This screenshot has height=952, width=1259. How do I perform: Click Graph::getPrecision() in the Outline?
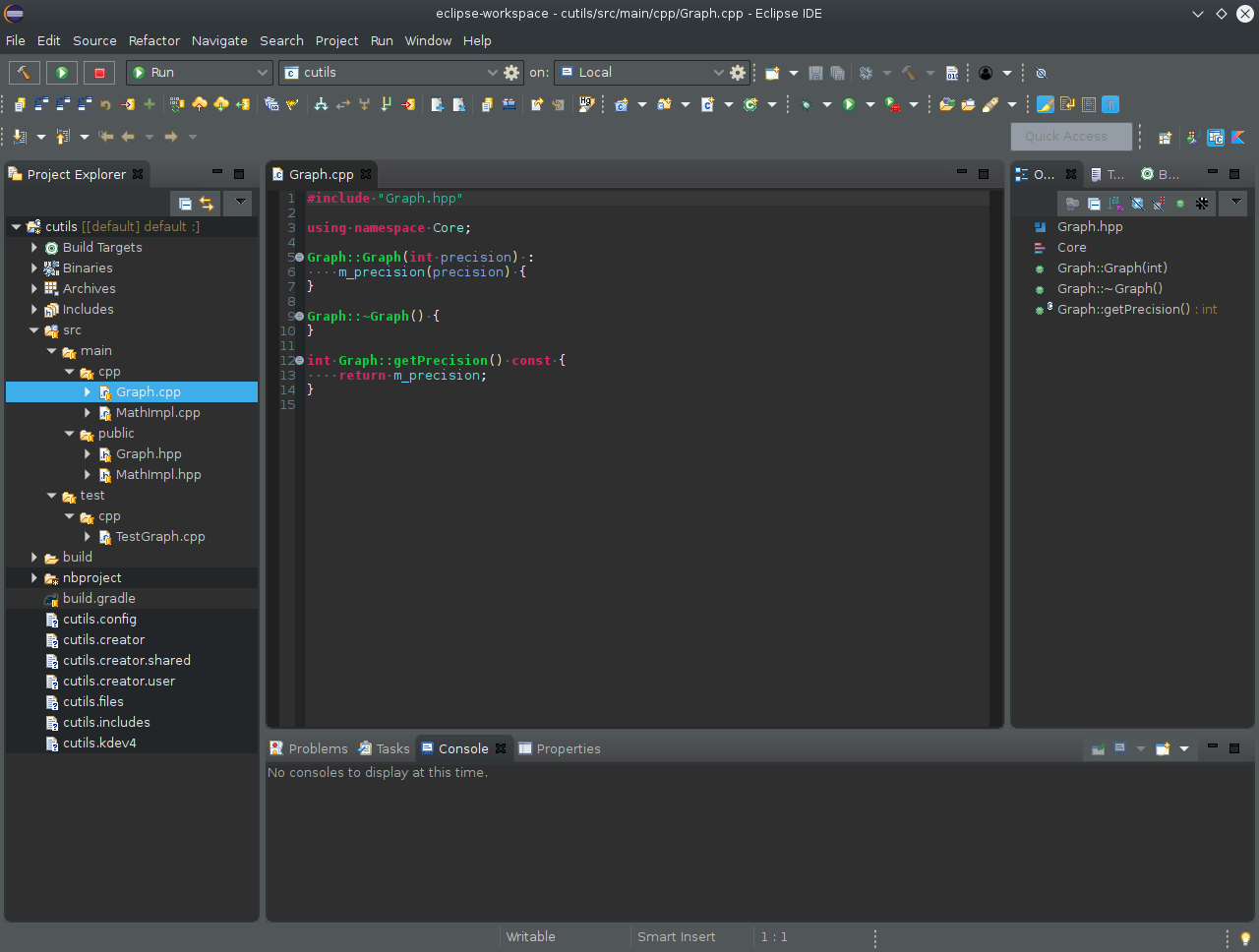(1122, 309)
